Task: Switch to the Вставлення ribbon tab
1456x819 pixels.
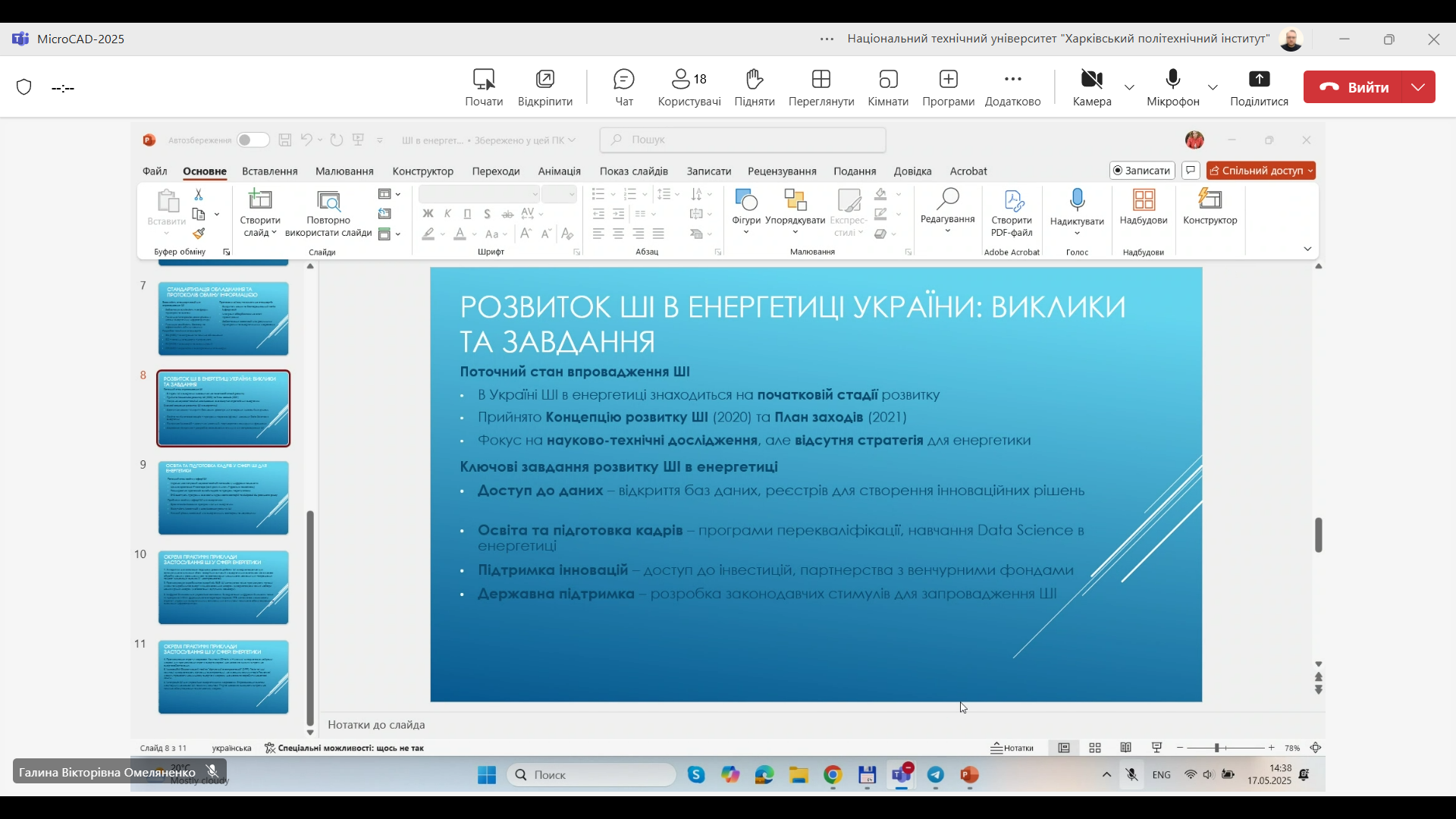Action: click(x=269, y=171)
